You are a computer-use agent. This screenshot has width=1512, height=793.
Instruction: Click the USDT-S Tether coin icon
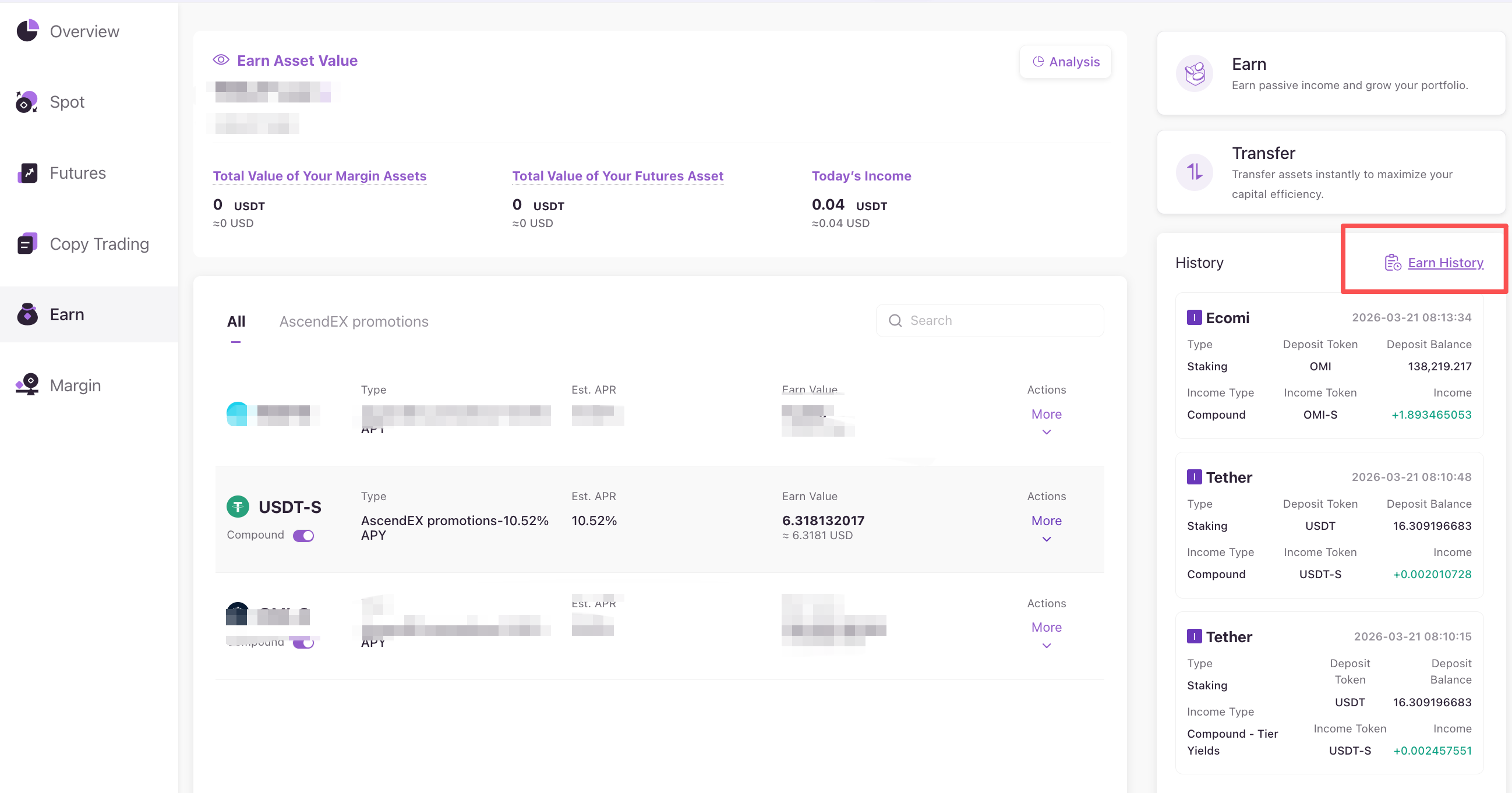pos(238,507)
